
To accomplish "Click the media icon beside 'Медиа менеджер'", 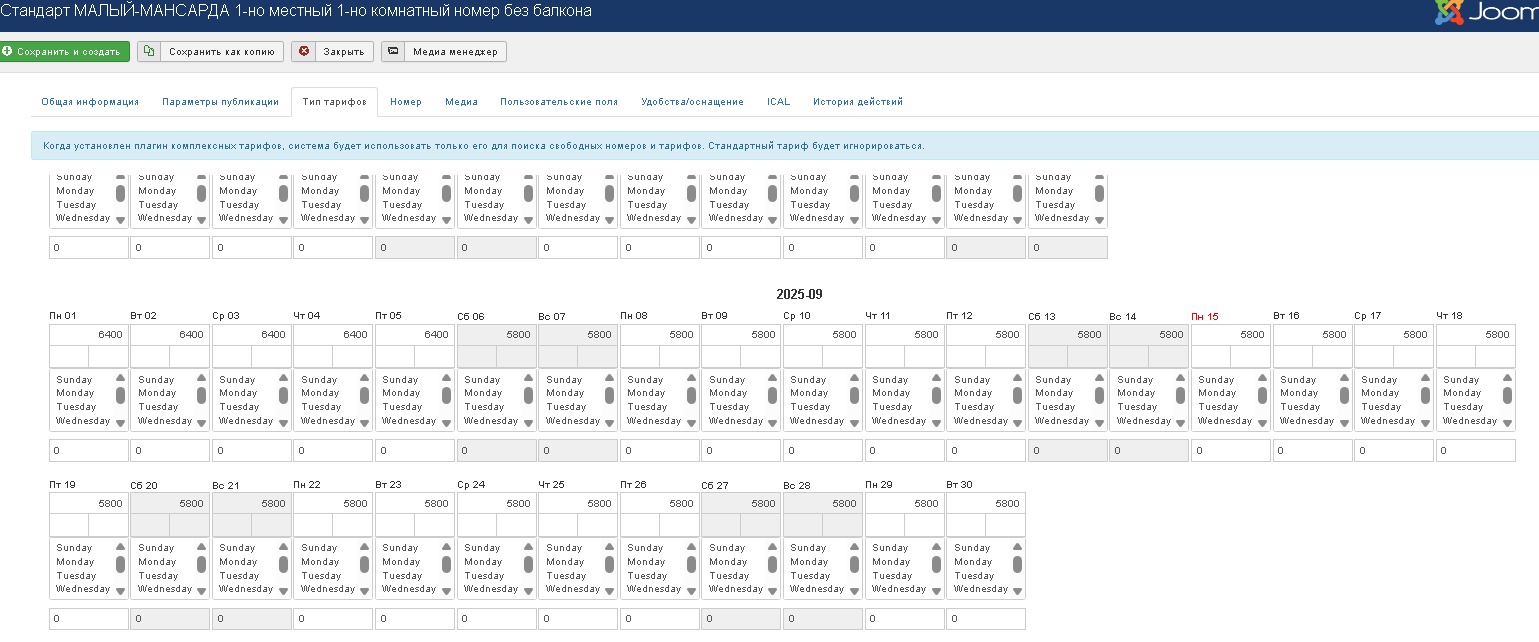I will click(394, 52).
